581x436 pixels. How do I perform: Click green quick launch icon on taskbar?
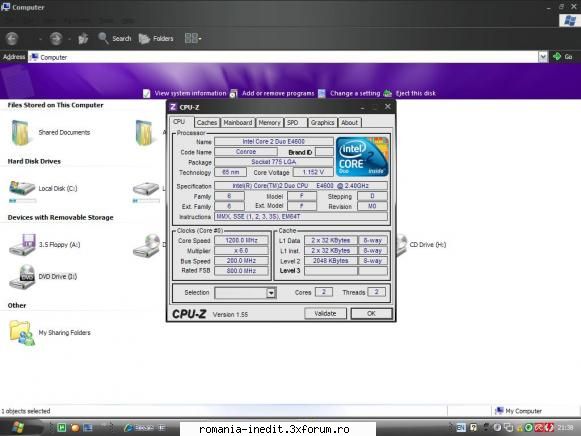(62, 428)
